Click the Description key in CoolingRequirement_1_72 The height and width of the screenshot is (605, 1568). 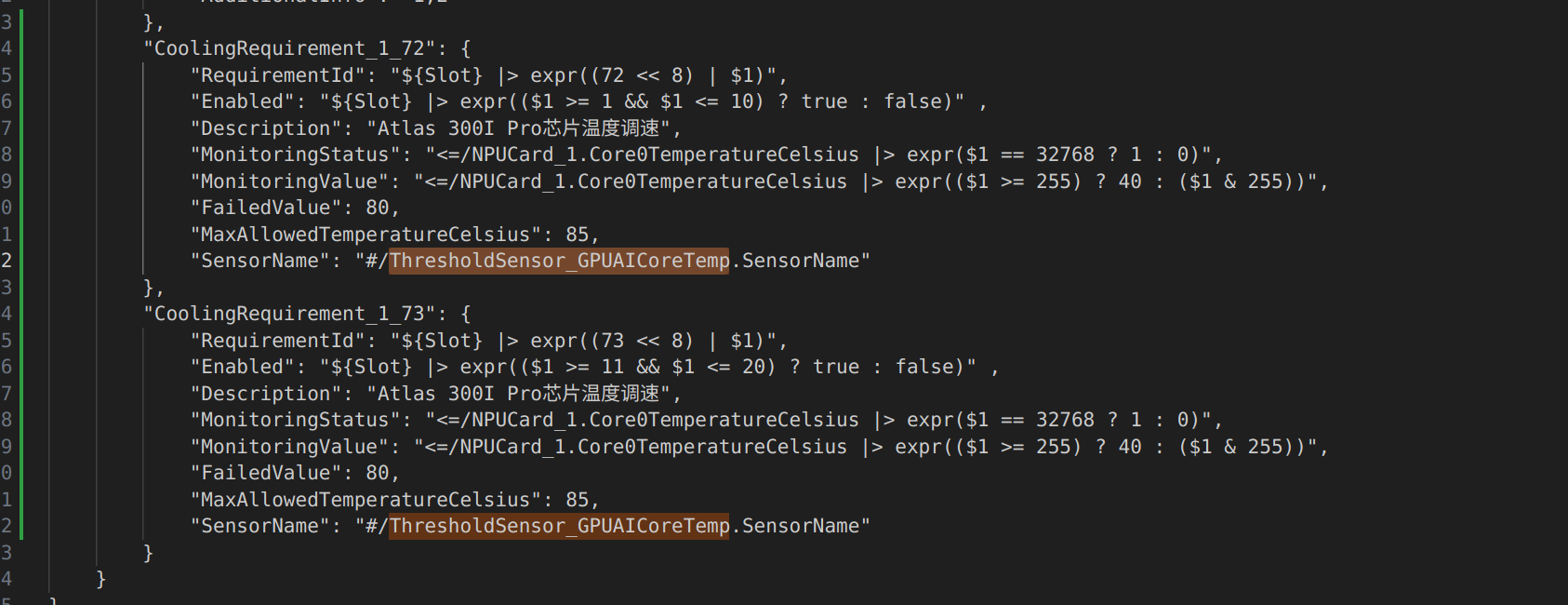tap(266, 128)
